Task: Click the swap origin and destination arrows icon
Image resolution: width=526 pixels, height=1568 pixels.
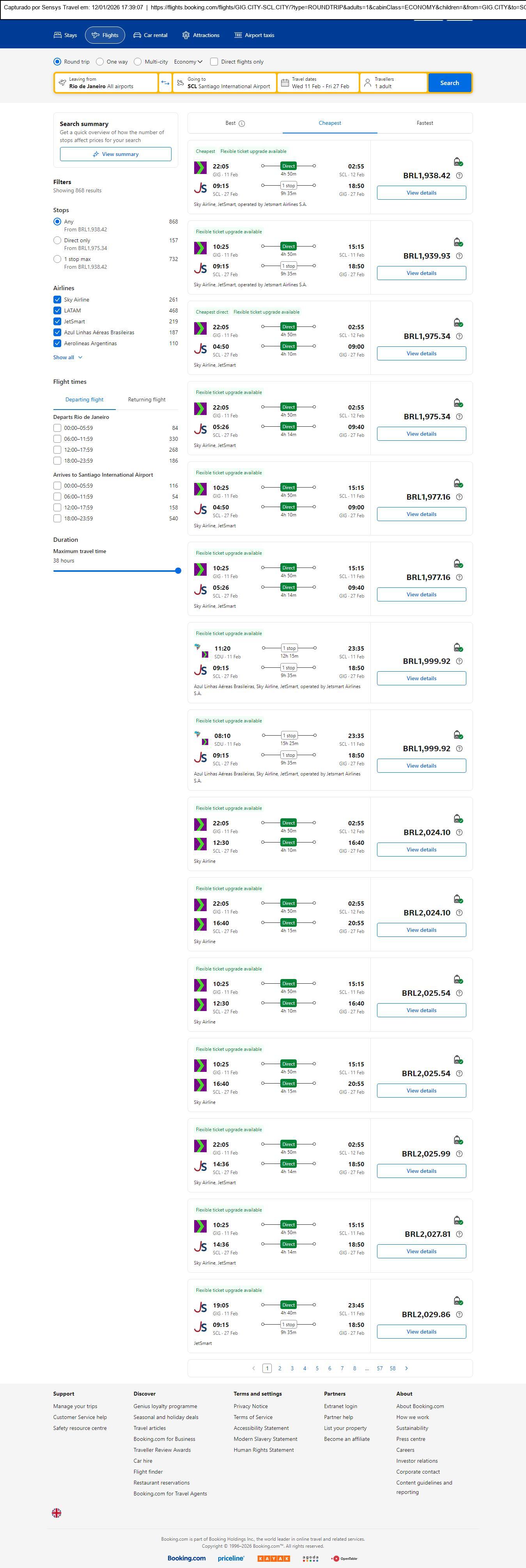Action: [165, 83]
